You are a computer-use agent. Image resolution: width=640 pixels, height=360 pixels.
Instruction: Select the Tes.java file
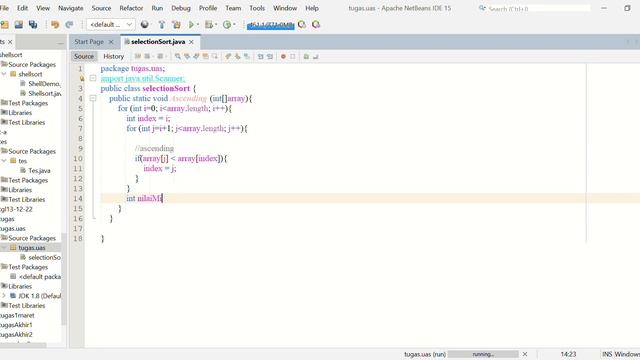click(39, 171)
